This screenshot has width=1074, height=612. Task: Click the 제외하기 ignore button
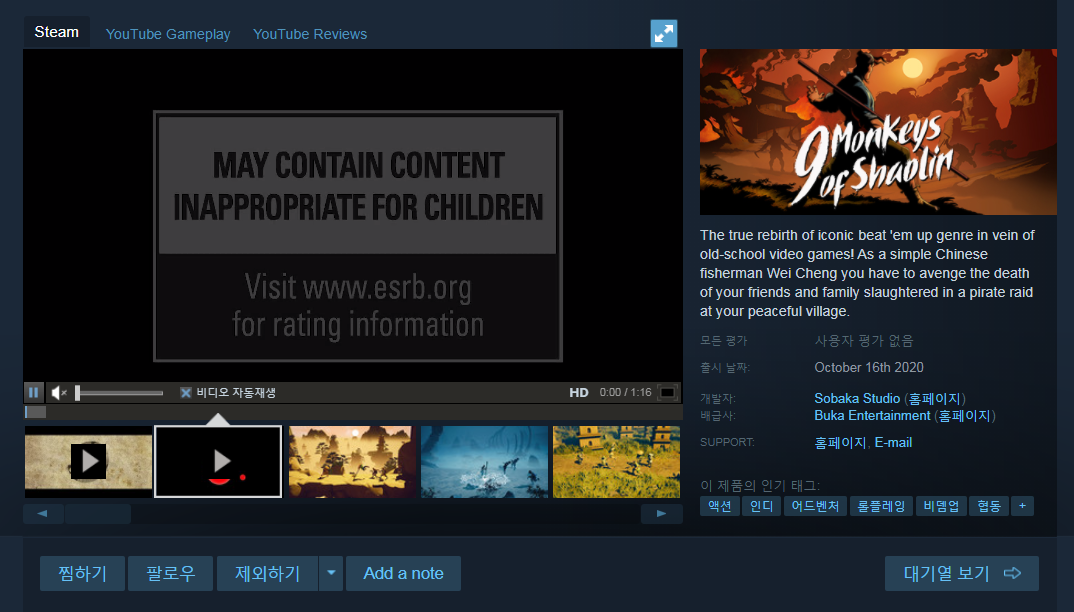pos(268,573)
